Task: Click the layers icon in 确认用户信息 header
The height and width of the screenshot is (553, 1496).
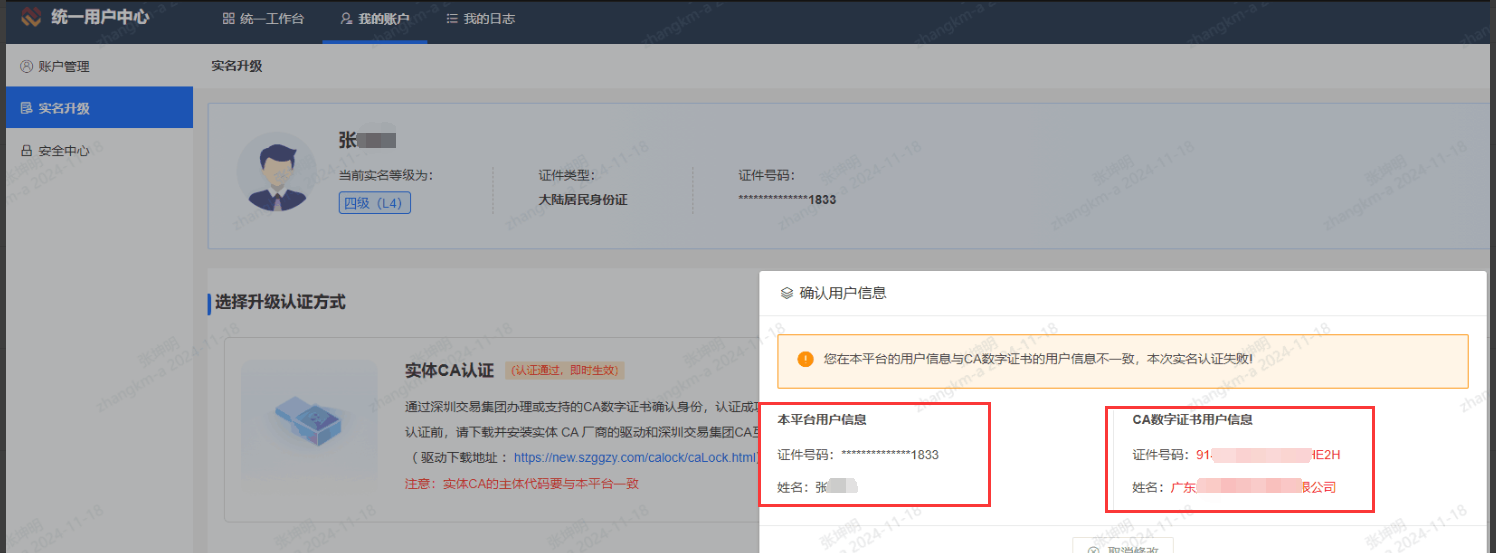Action: click(786, 293)
